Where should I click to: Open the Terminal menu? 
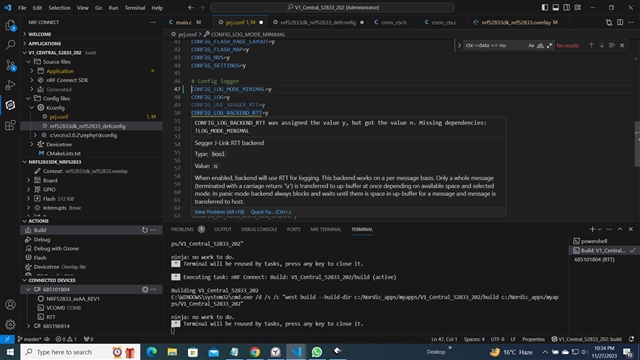[x=135, y=8]
